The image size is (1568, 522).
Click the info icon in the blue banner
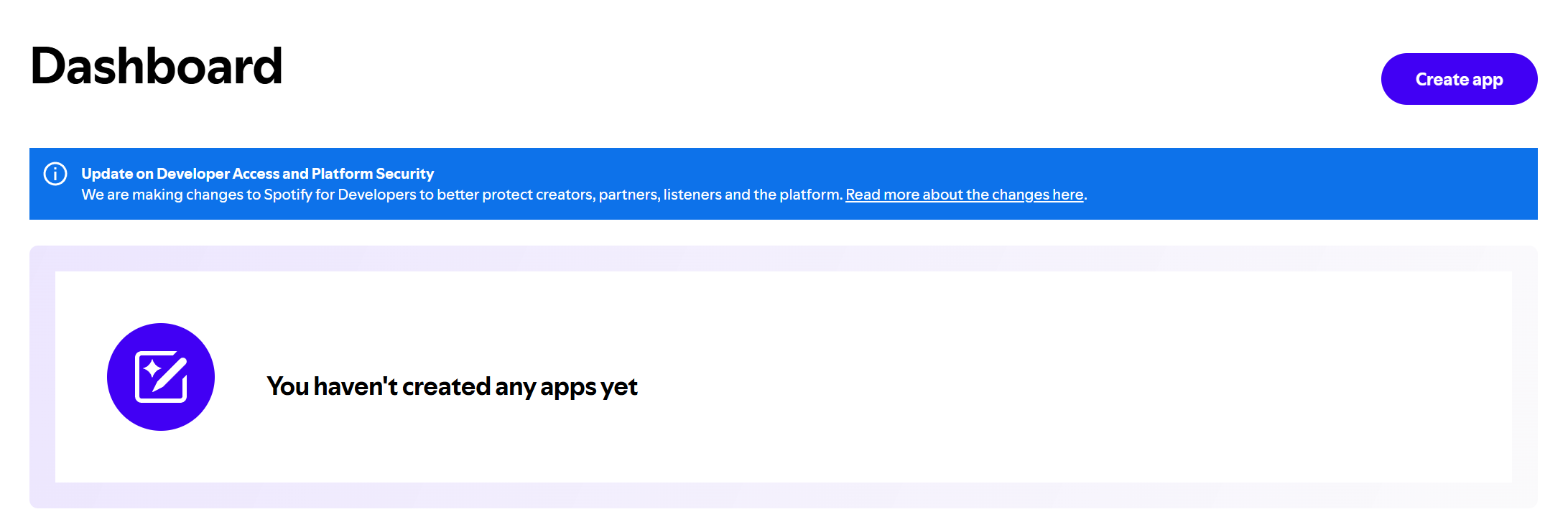[55, 174]
